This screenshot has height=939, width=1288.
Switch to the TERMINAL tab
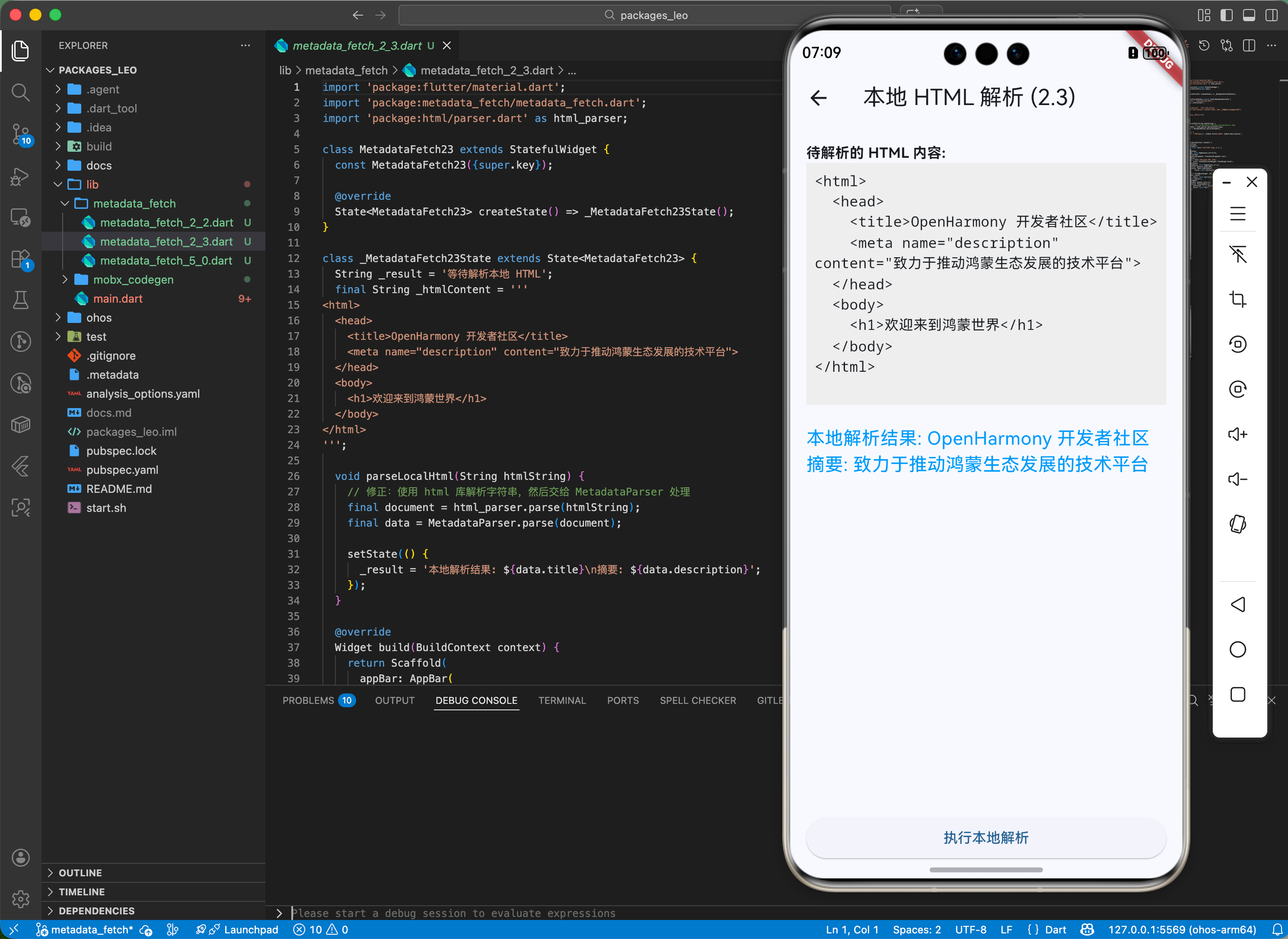pyautogui.click(x=561, y=700)
